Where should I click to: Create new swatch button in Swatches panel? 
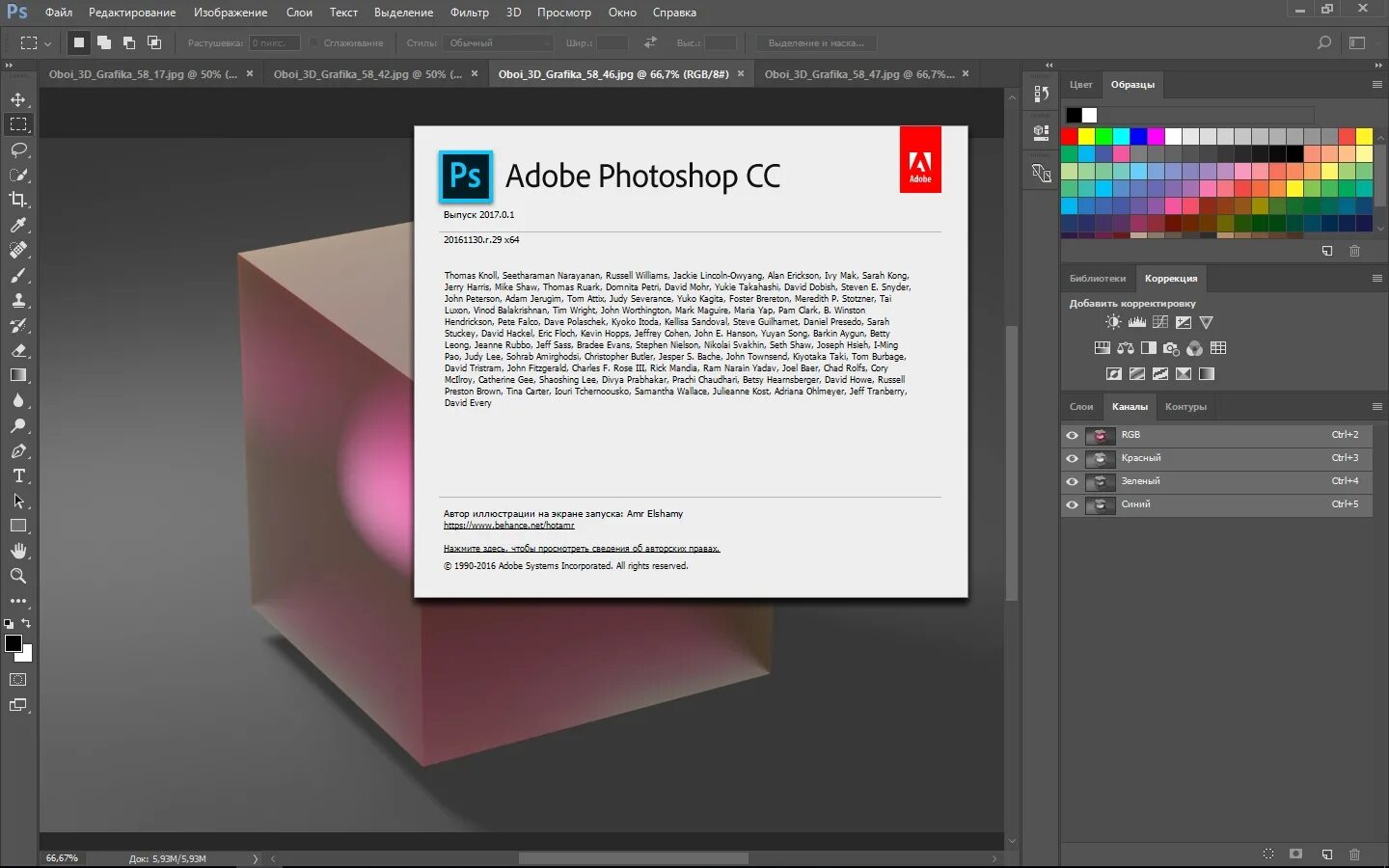click(1327, 251)
